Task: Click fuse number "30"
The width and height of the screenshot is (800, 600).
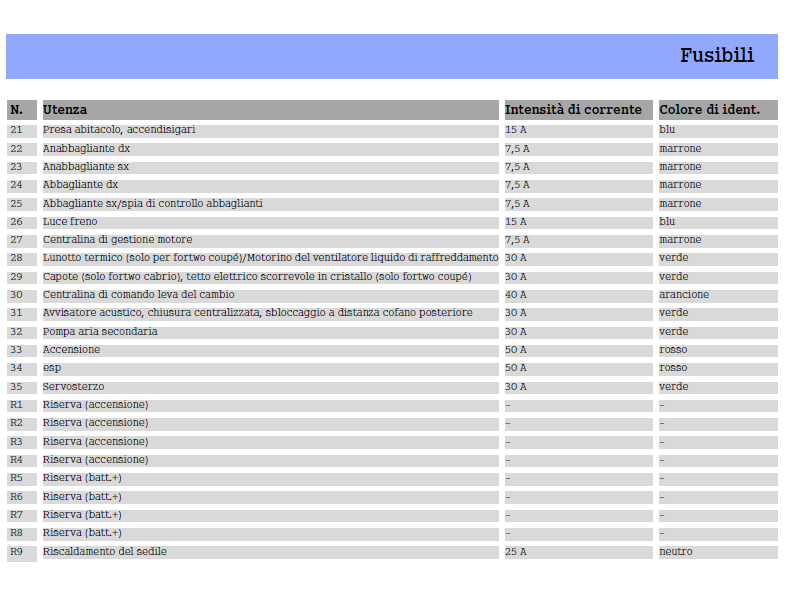Action: tap(16, 294)
